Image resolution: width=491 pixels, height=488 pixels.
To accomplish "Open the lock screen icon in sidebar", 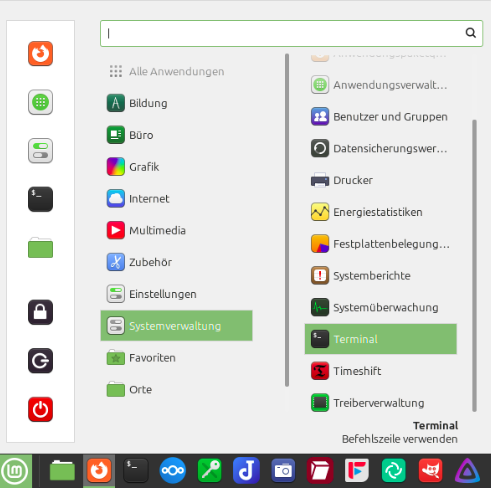I will [x=40, y=312].
